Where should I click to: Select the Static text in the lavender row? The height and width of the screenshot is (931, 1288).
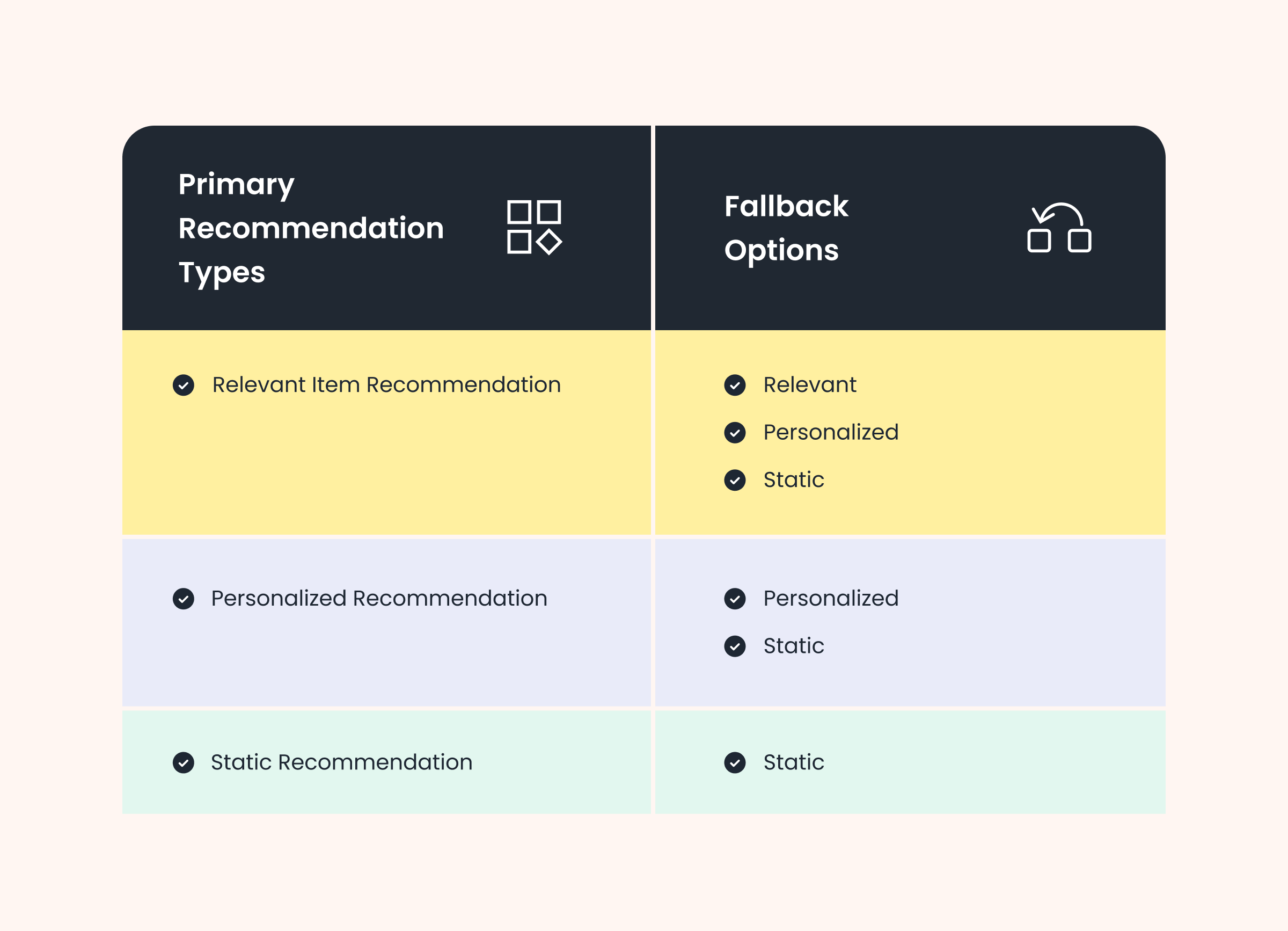[x=793, y=646]
